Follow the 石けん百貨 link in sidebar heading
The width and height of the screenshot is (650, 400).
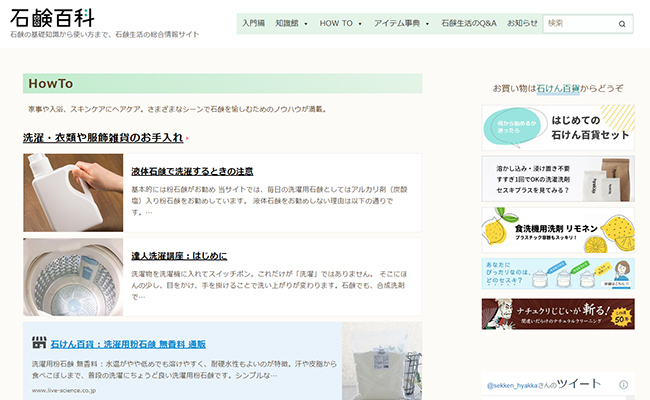click(558, 88)
